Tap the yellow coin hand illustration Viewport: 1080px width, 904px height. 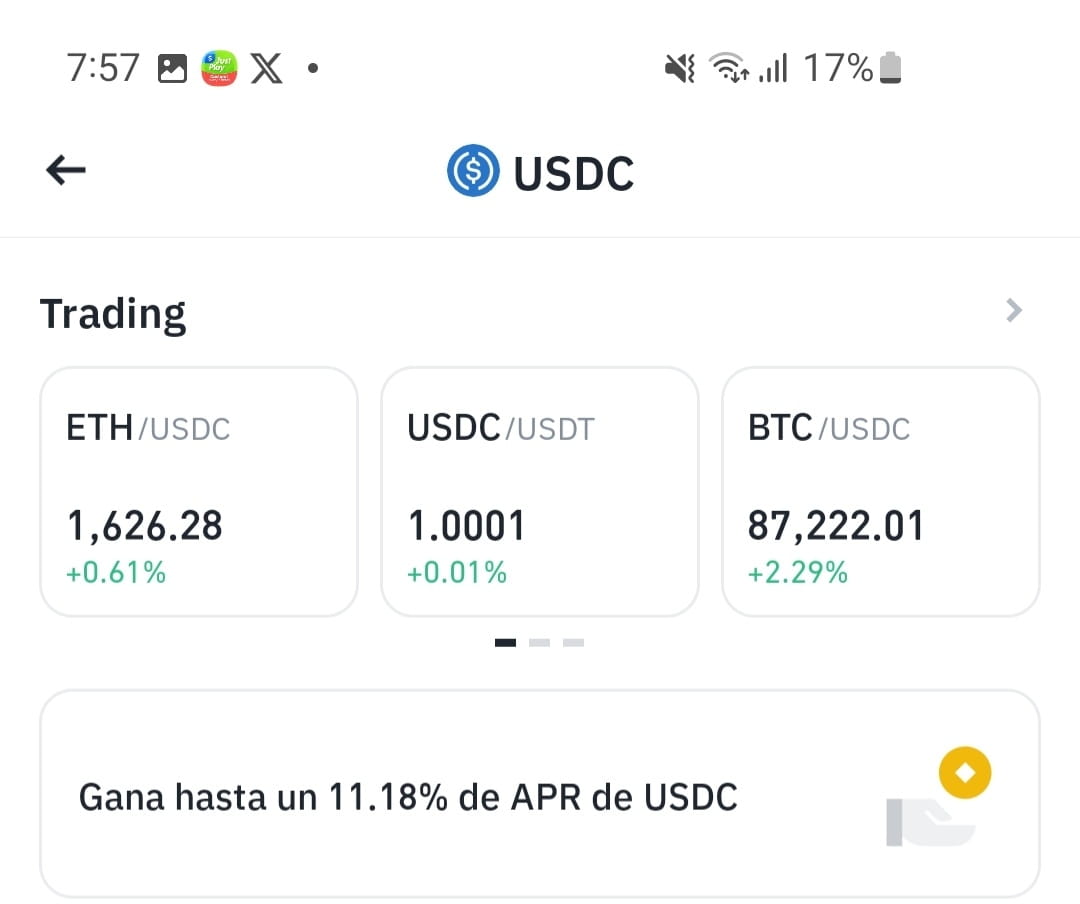click(939, 797)
